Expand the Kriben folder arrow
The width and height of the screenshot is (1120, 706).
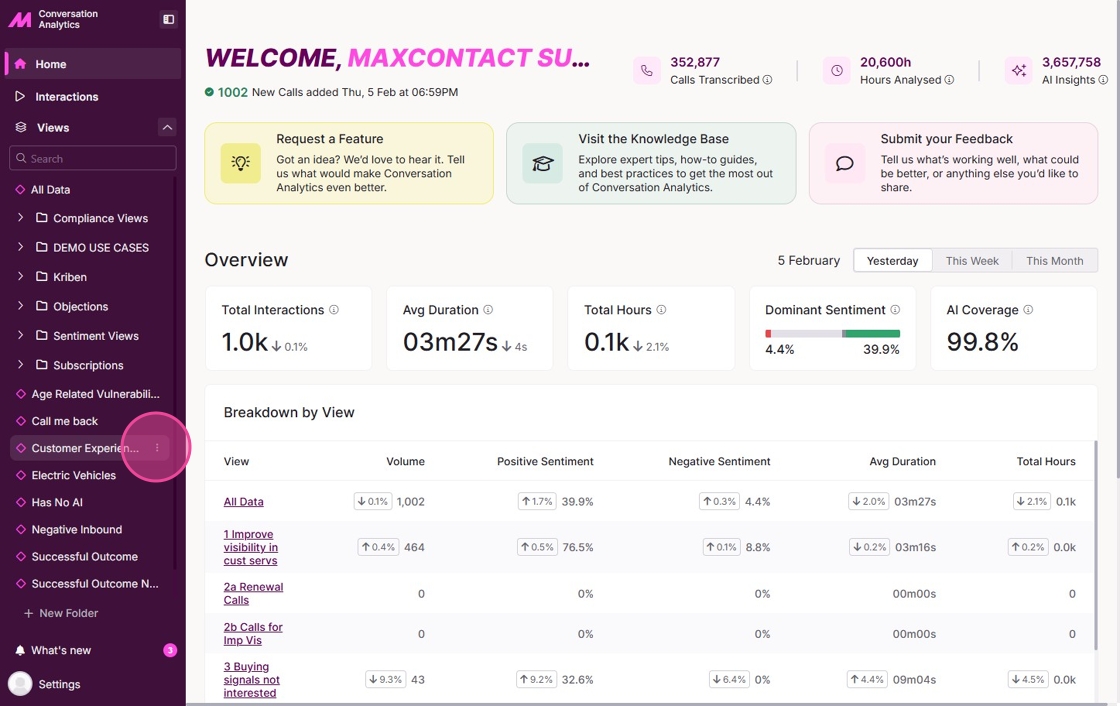(20, 276)
